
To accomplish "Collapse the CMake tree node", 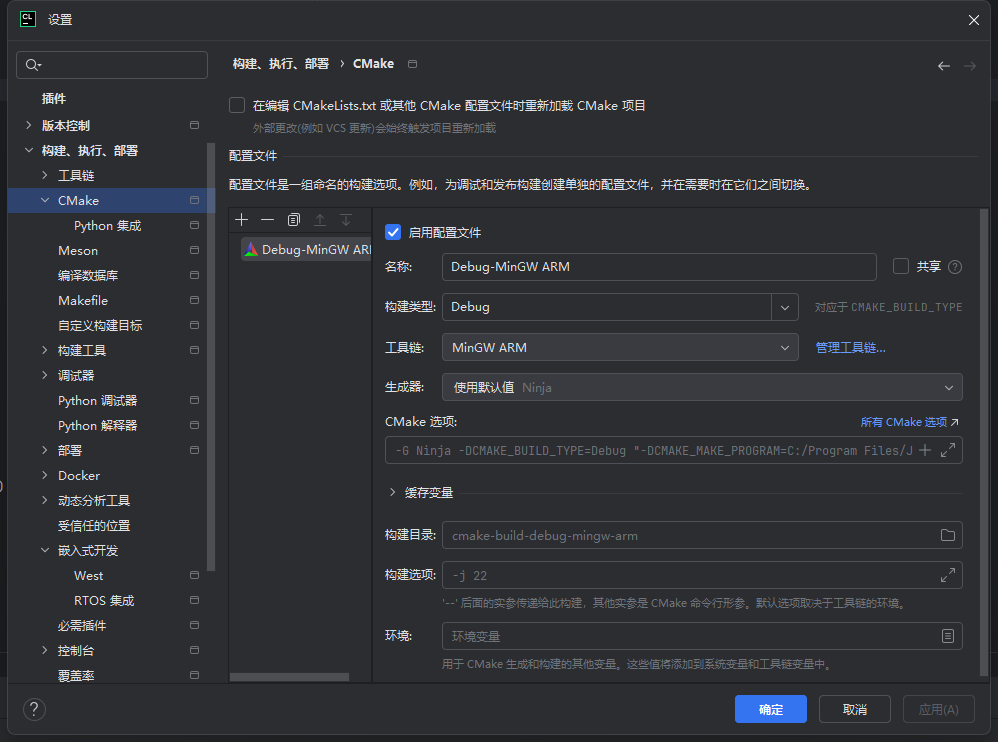I will [45, 200].
